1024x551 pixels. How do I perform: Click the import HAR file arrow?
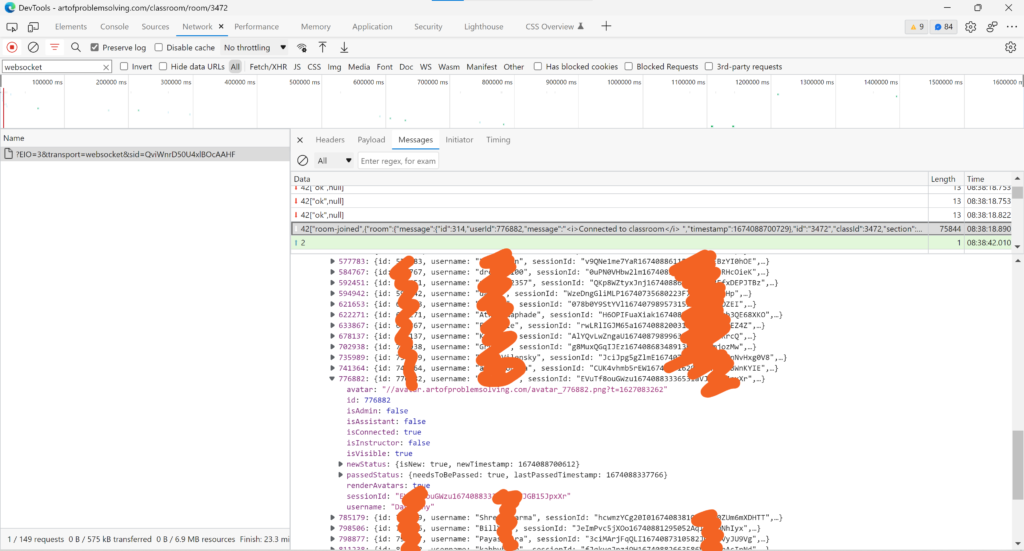coord(322,47)
